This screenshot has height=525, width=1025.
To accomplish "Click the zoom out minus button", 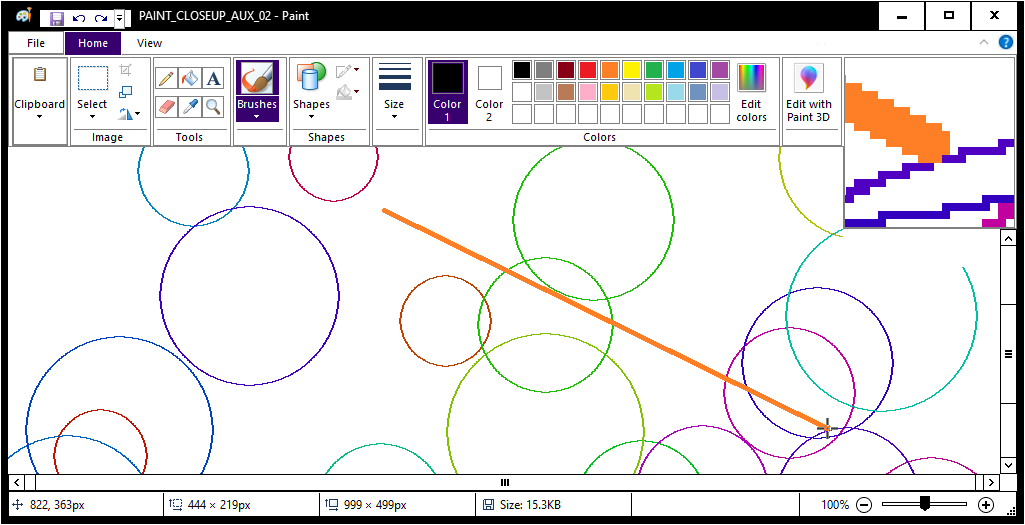I will [864, 505].
